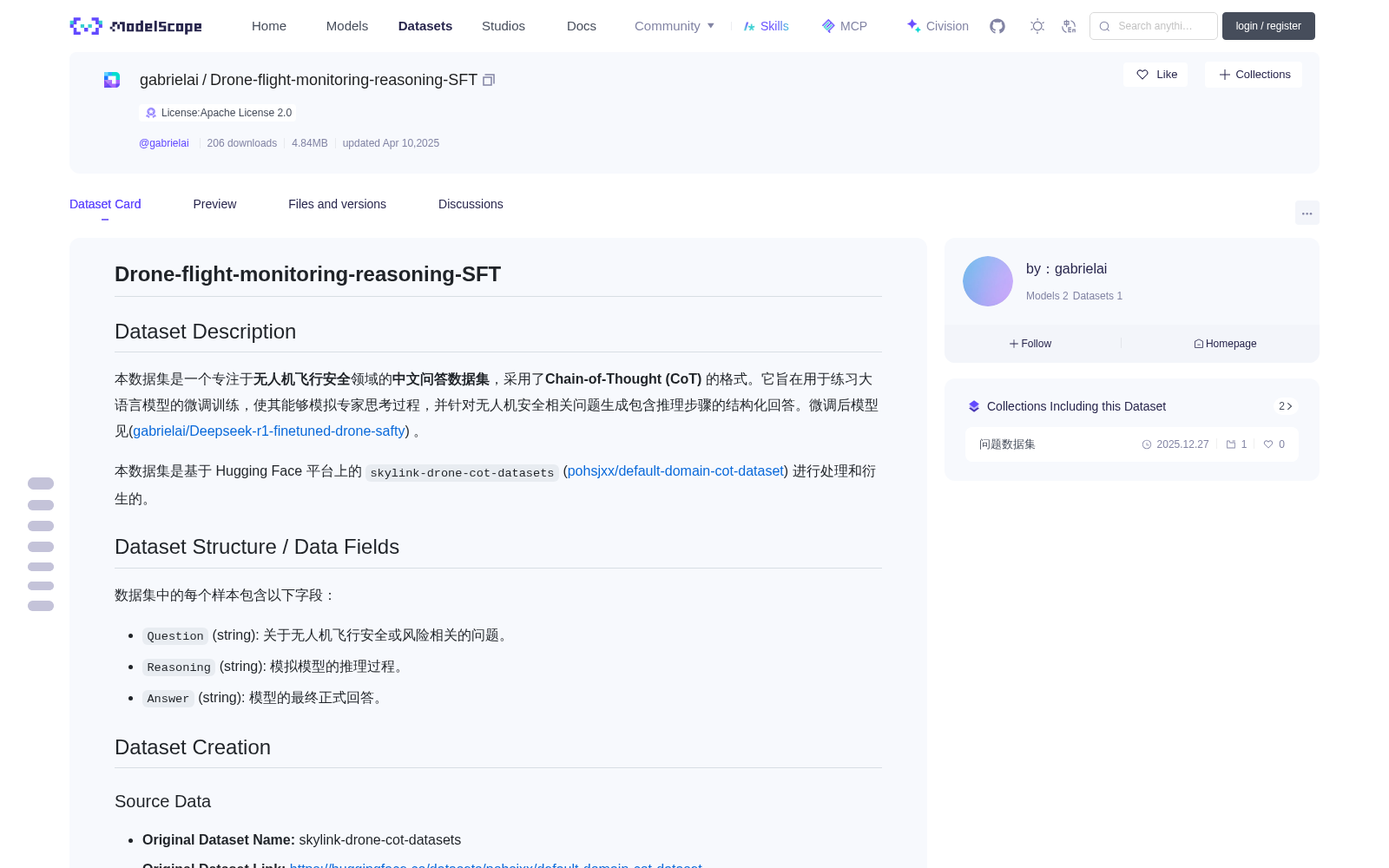Switch to the Files and versions tab
This screenshot has width=1389, height=868.
tap(337, 204)
